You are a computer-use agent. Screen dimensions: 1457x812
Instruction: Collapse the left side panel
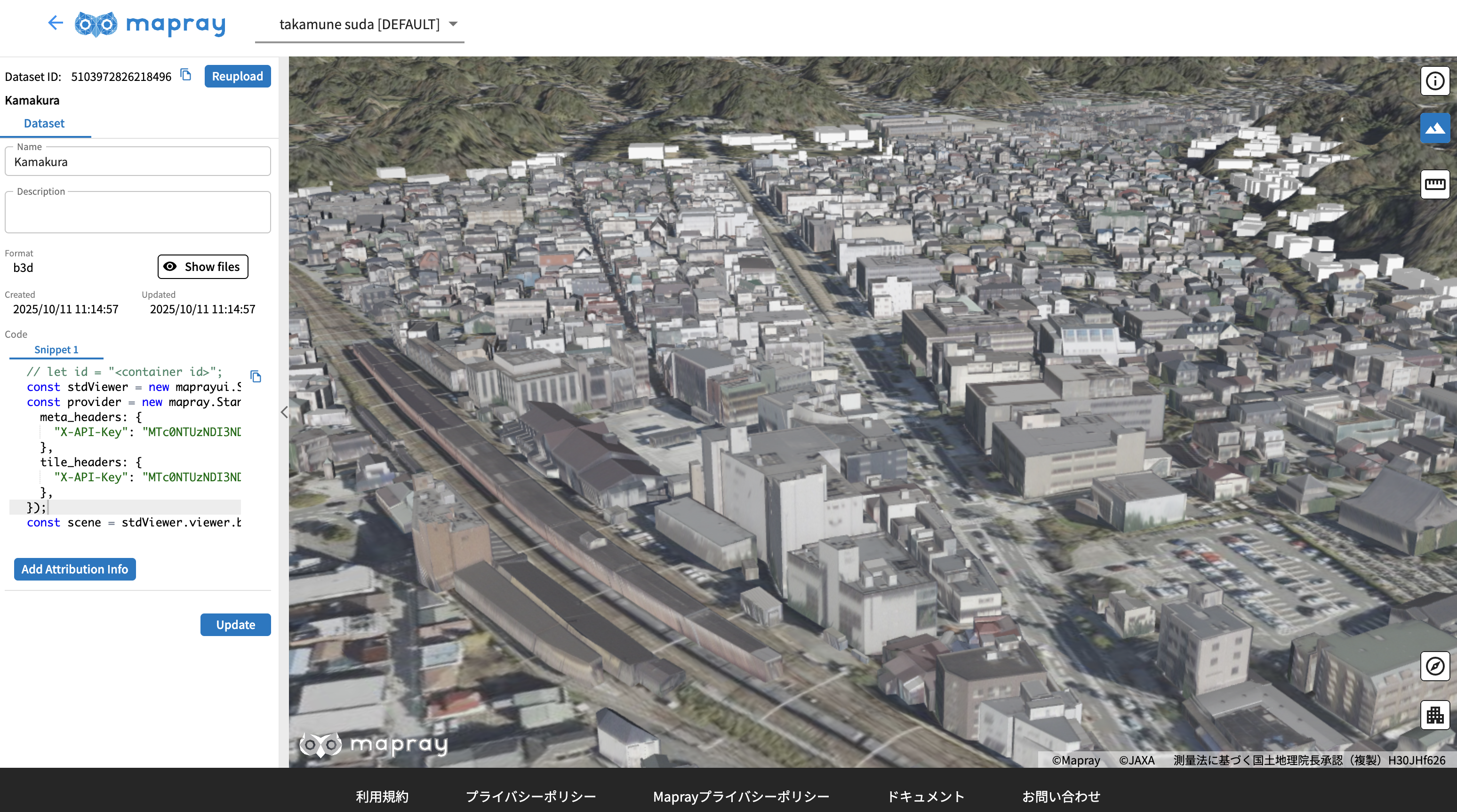[284, 412]
